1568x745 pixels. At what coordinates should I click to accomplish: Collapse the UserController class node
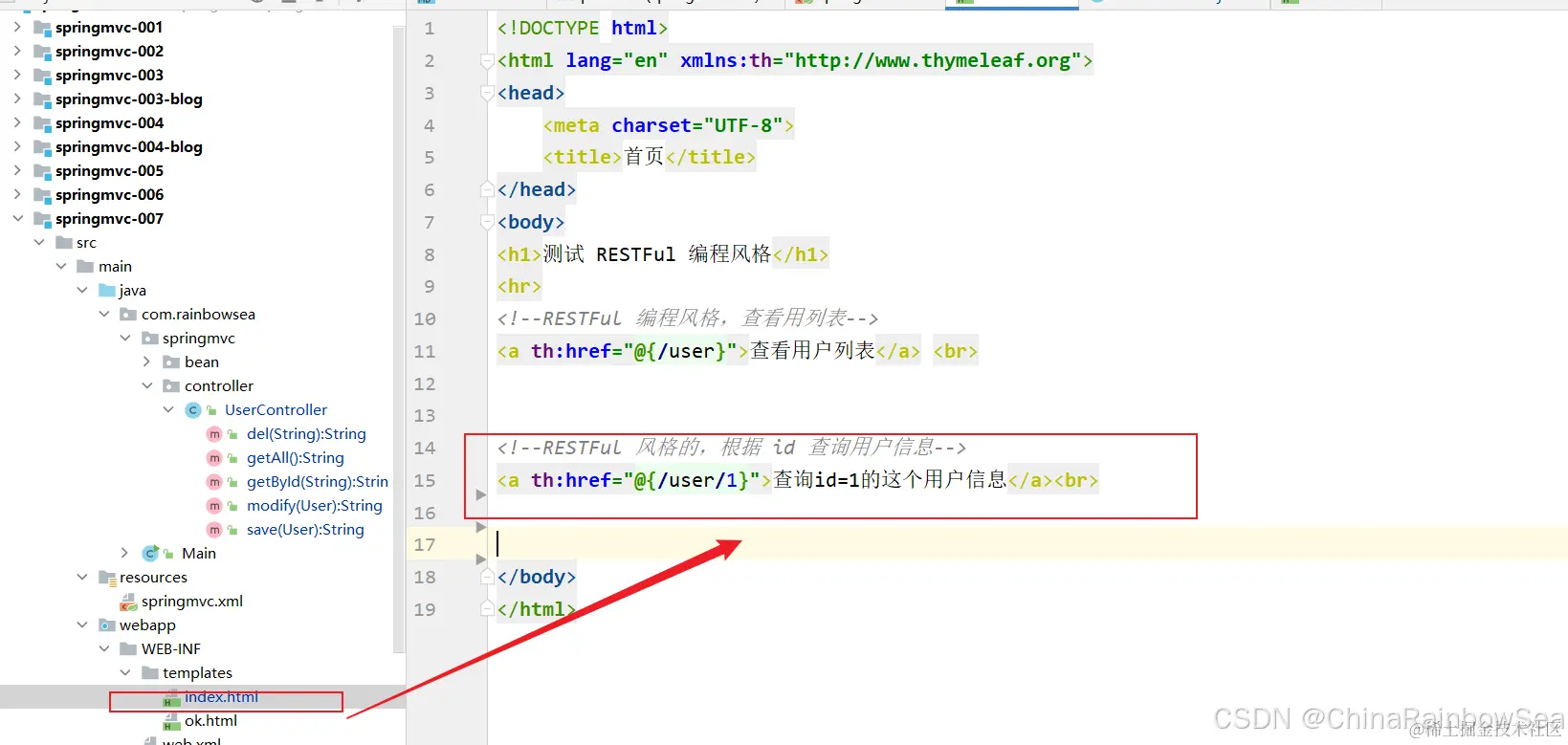[x=168, y=409]
